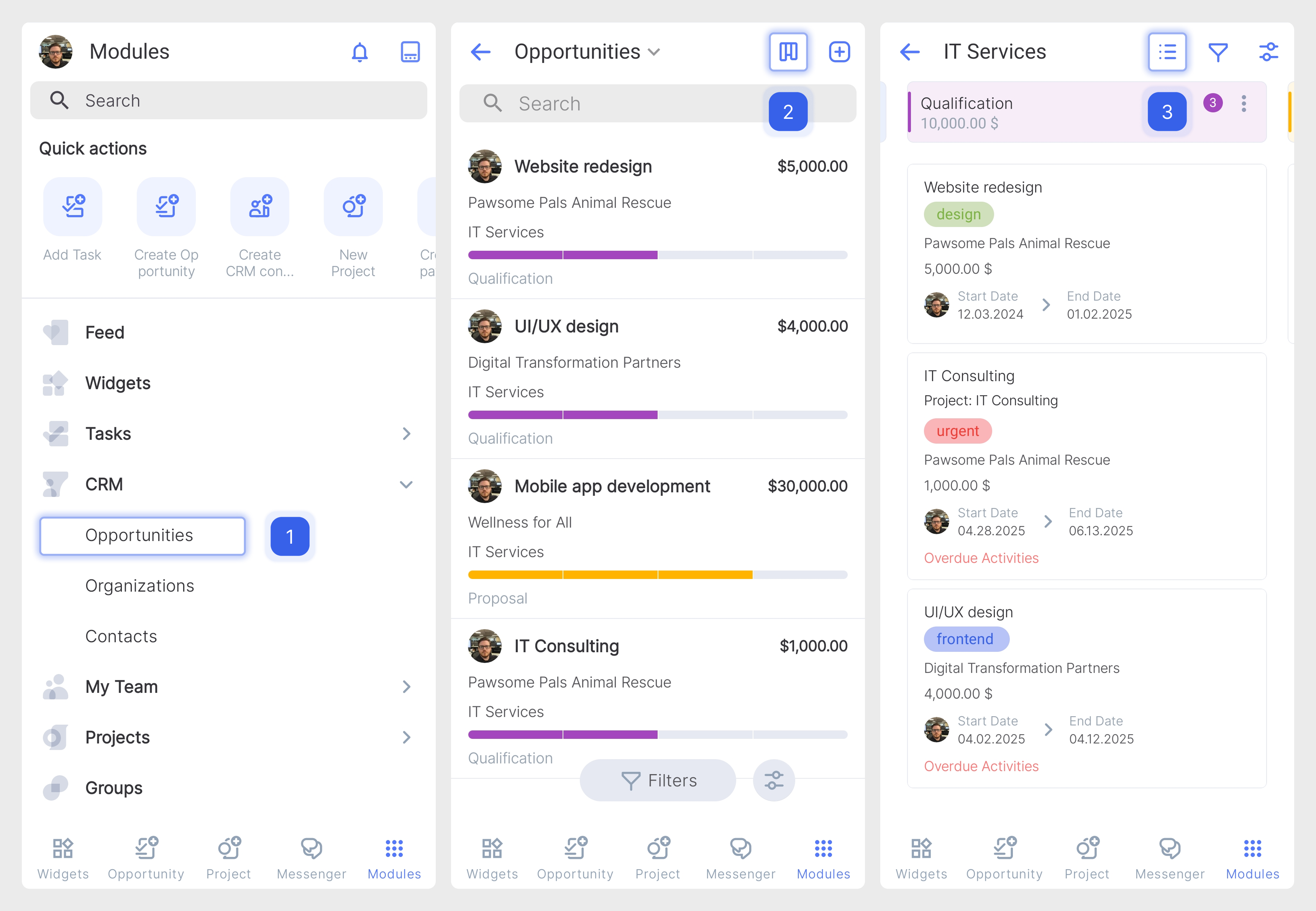Collapse the CRM section chevron
This screenshot has height=911, width=1316.
[406, 485]
